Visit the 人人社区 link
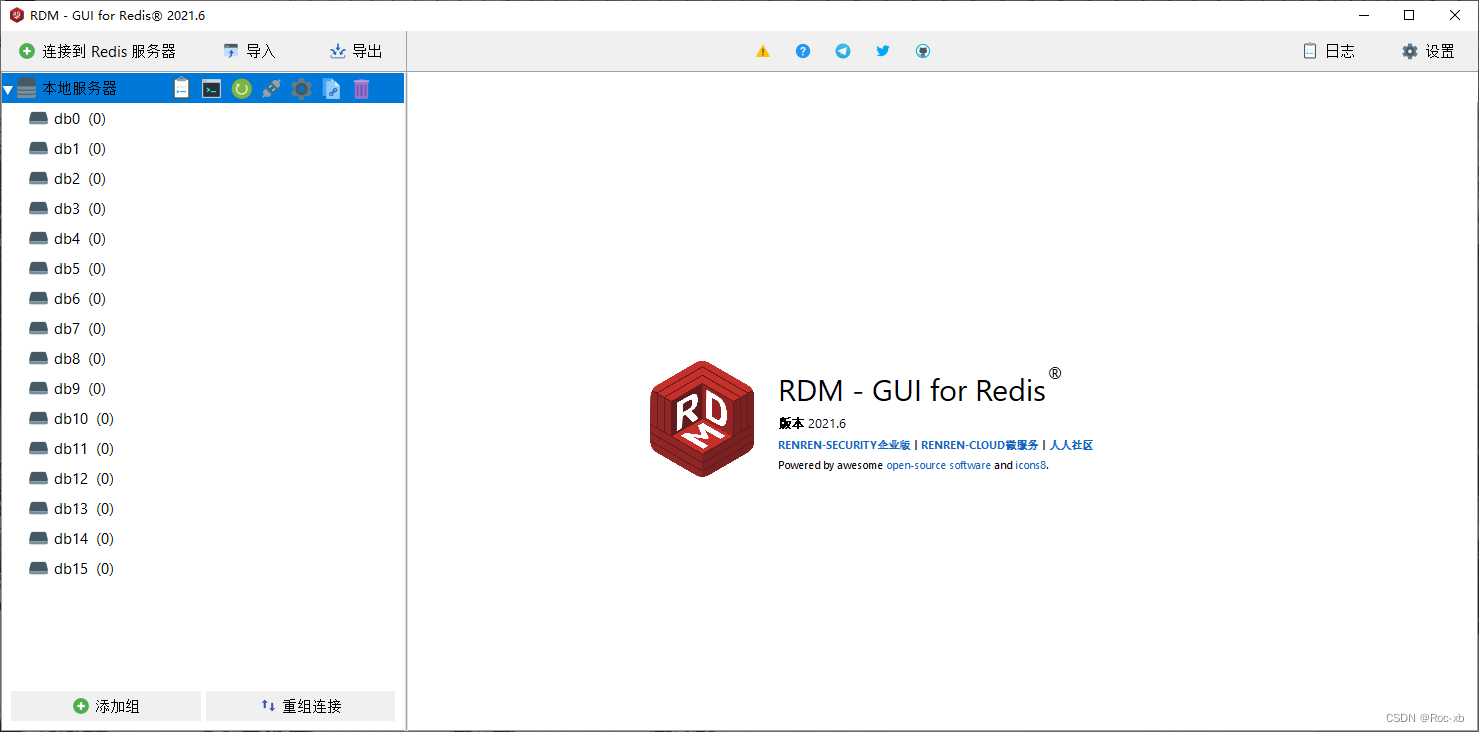The height and width of the screenshot is (732, 1479). (1071, 445)
